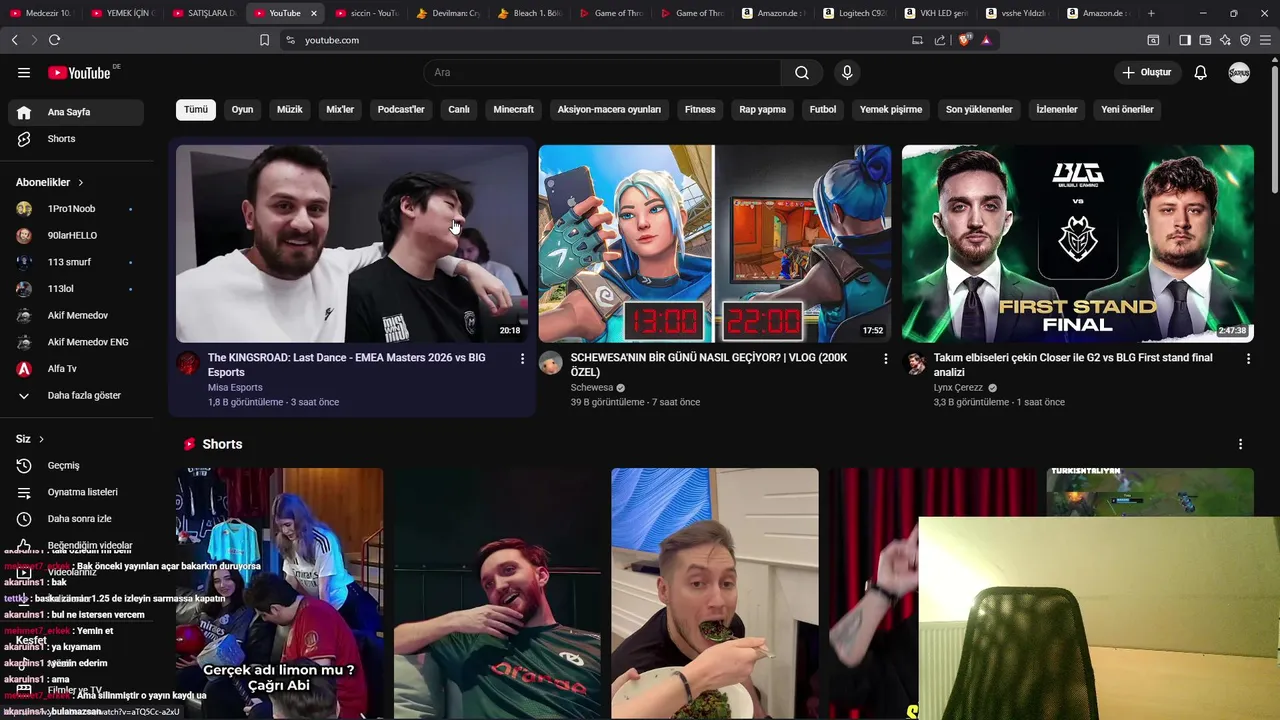Go back in browser history
1280x720 pixels.
coord(14,40)
